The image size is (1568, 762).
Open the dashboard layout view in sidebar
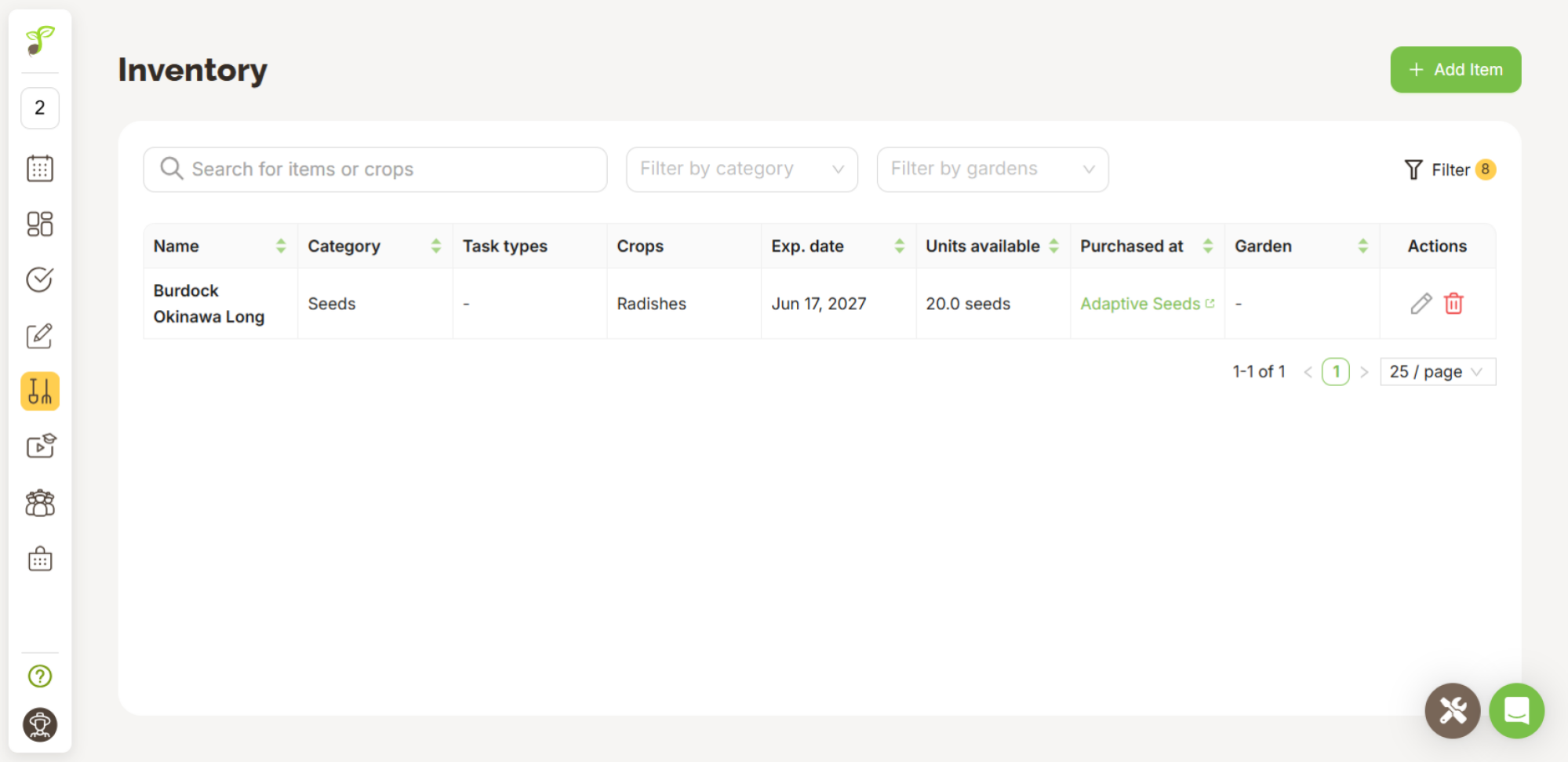[x=39, y=224]
